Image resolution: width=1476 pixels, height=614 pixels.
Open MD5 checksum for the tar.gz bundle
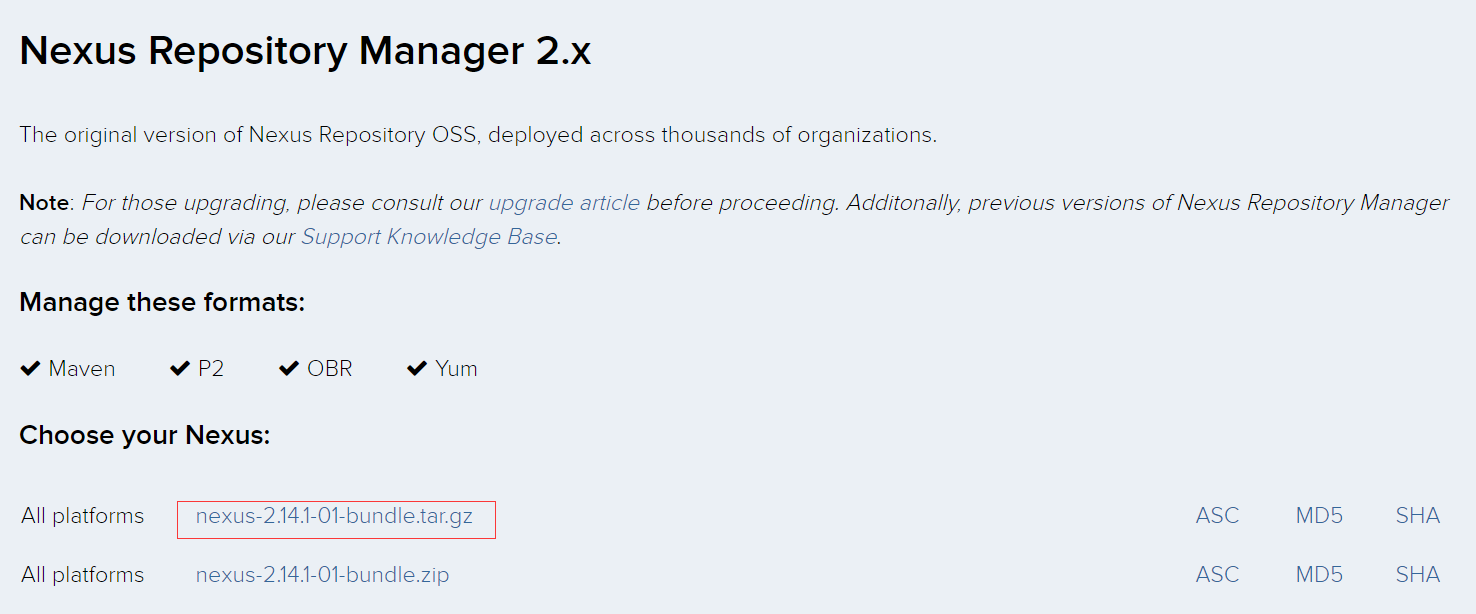point(1319,516)
